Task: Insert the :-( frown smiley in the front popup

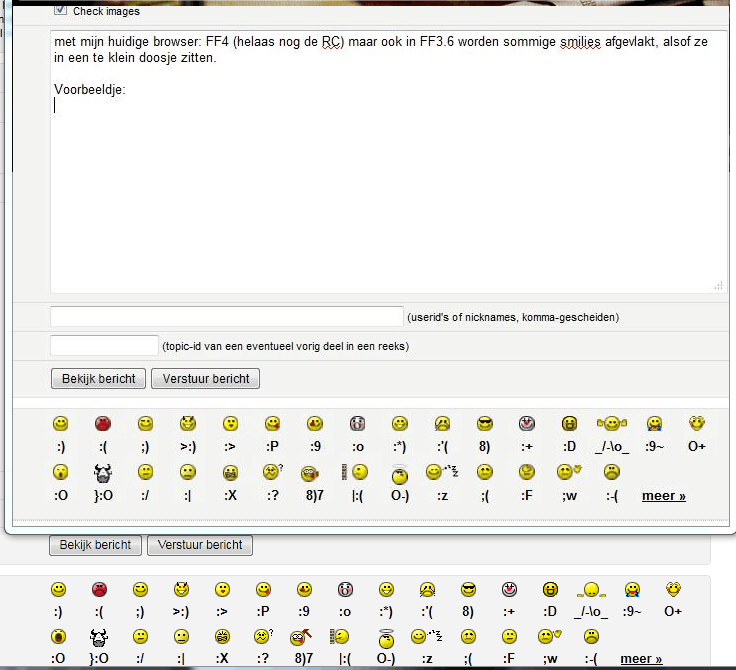Action: pos(612,472)
